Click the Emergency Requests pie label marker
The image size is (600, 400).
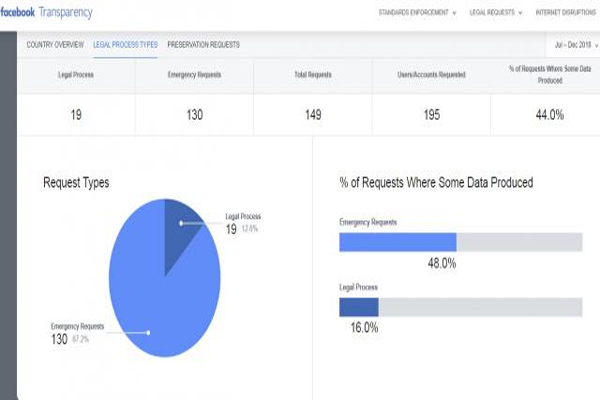(148, 333)
